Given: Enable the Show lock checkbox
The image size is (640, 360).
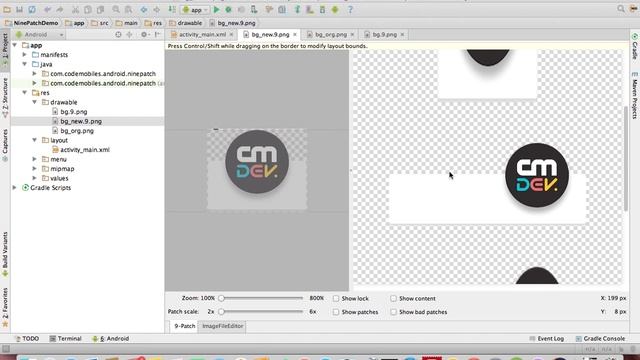Looking at the screenshot, I should (336, 298).
